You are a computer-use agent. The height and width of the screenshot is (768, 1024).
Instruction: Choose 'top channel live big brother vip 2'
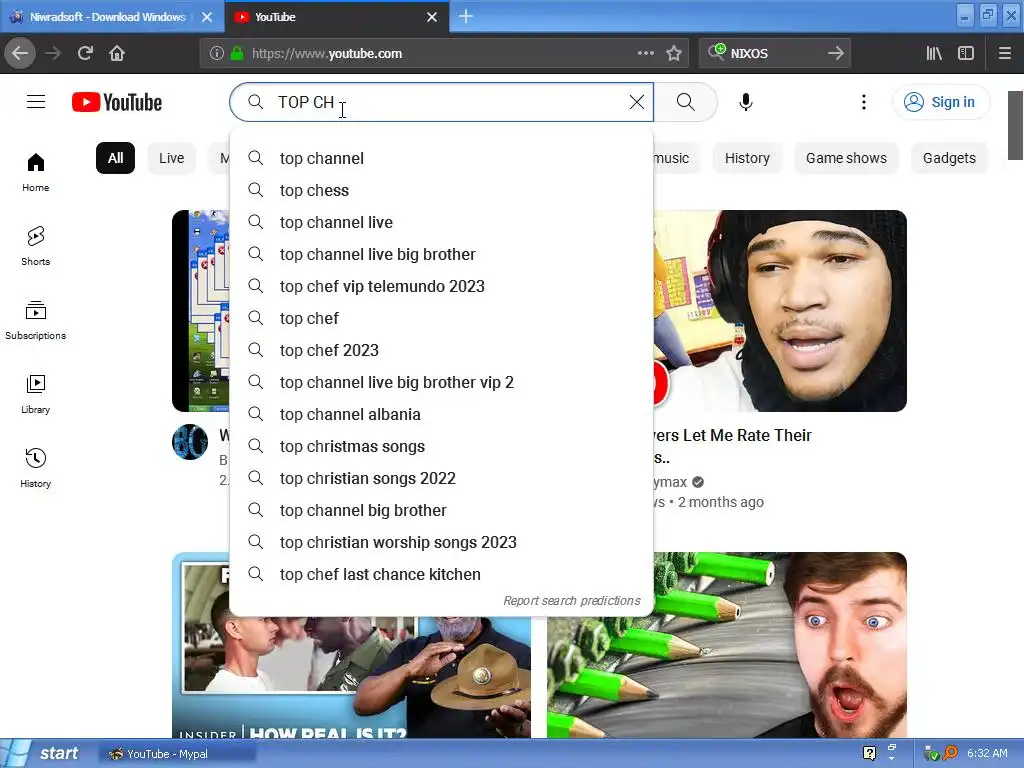coord(441,382)
